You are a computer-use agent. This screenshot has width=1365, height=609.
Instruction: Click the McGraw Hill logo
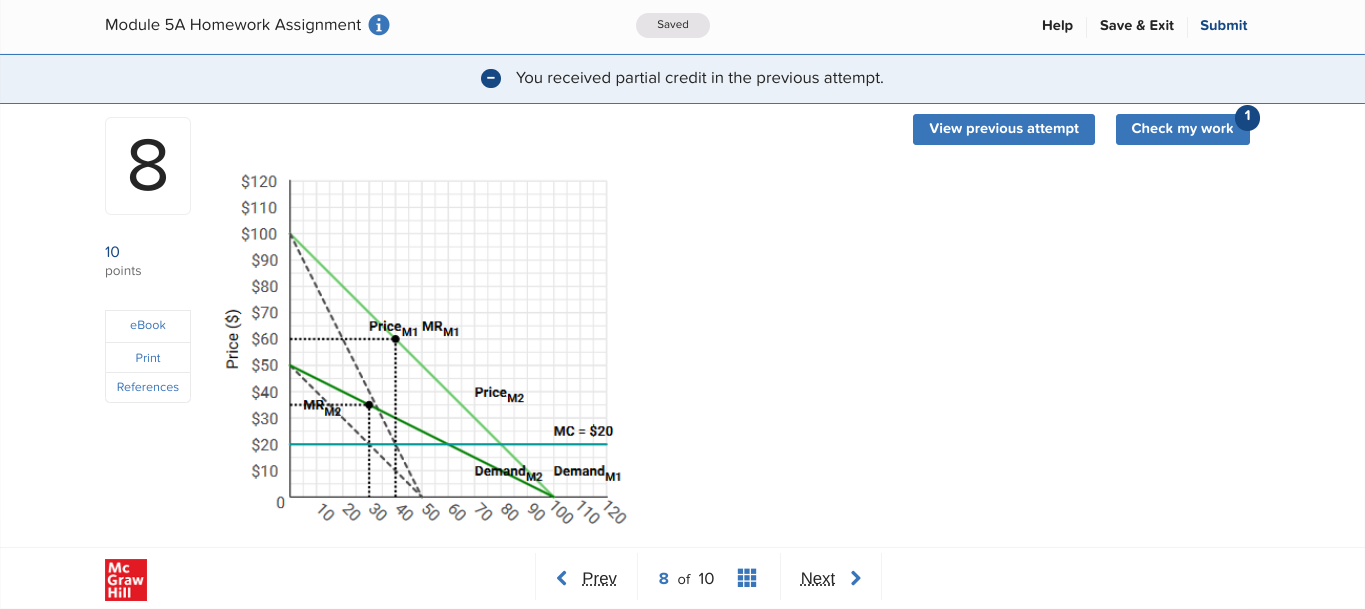[126, 580]
